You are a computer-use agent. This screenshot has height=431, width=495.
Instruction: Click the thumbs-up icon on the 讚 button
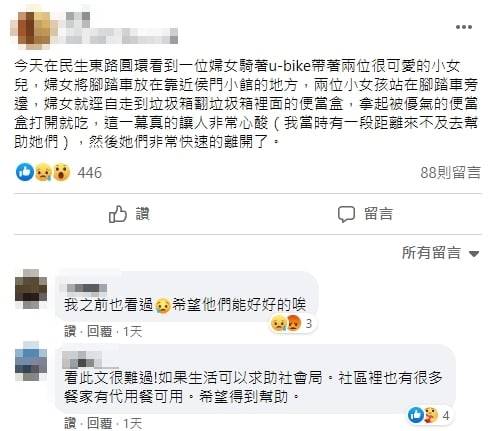point(118,214)
